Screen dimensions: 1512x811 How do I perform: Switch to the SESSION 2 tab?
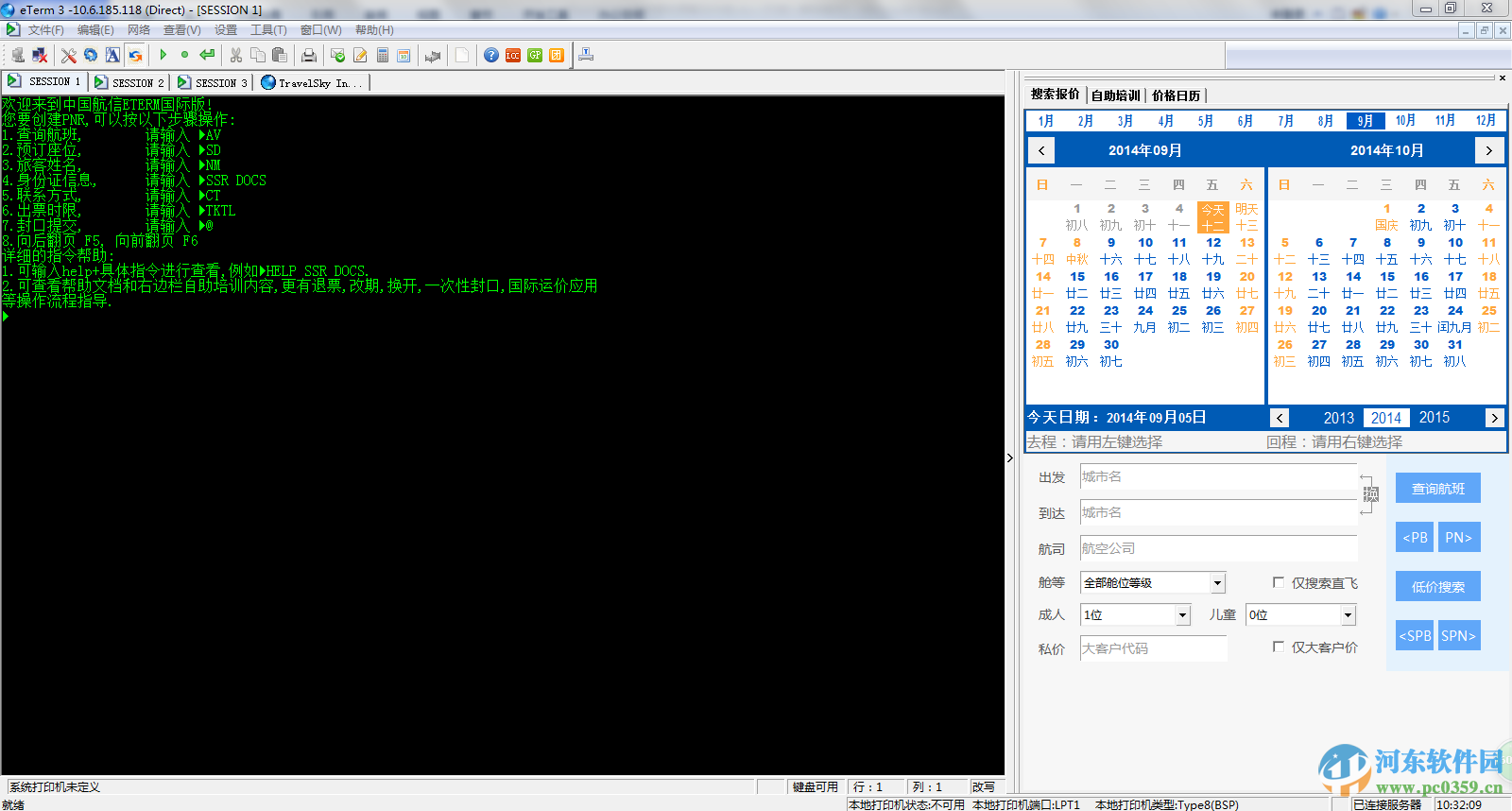[129, 82]
